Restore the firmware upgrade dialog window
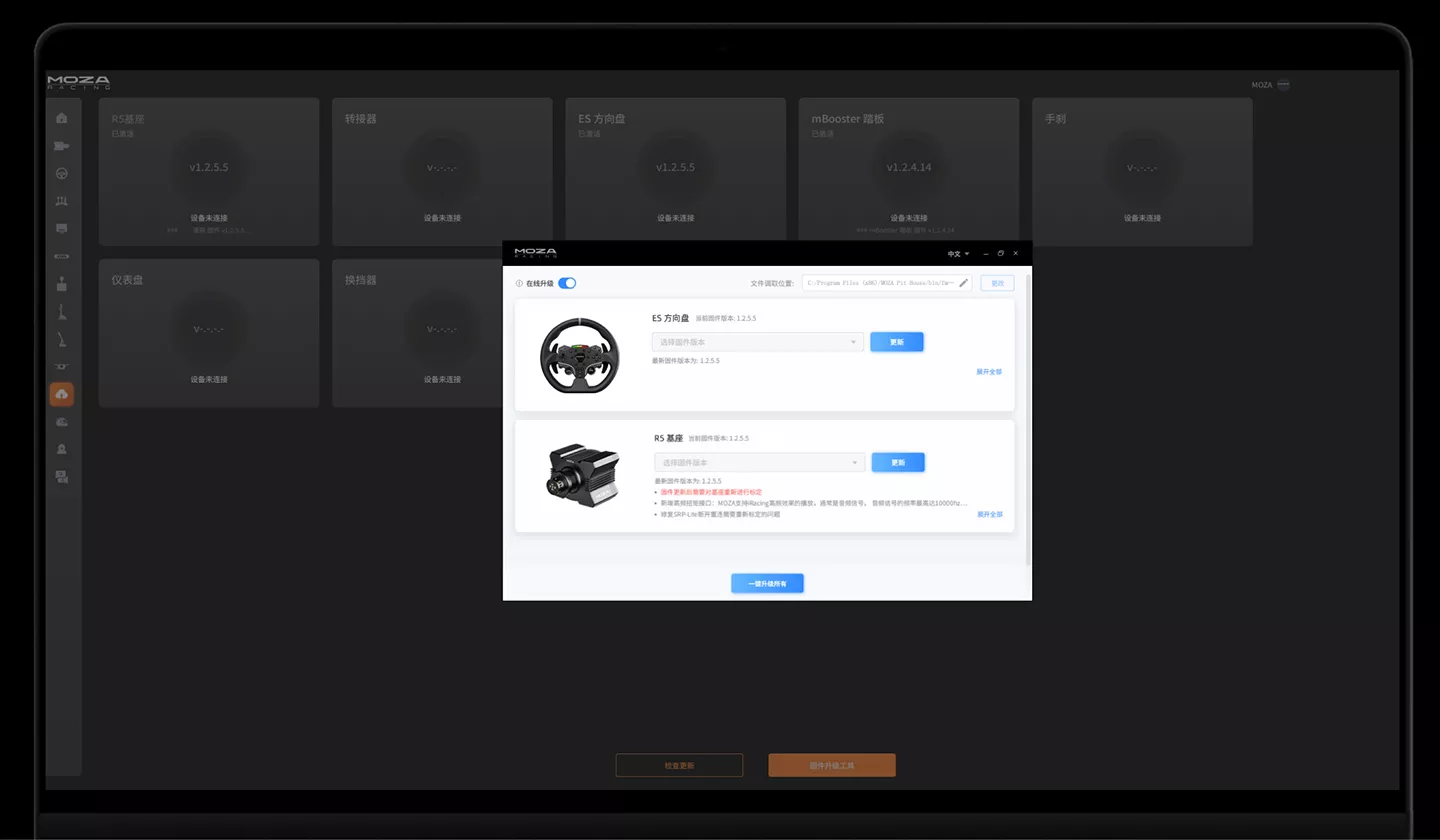Screen dimensions: 1440x840 tap(1000, 253)
